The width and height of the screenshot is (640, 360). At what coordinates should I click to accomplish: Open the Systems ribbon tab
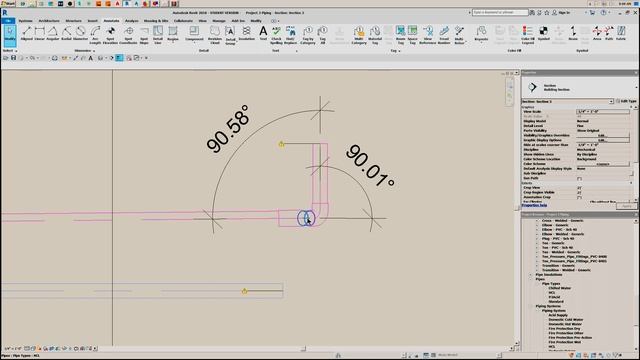tap(25, 21)
